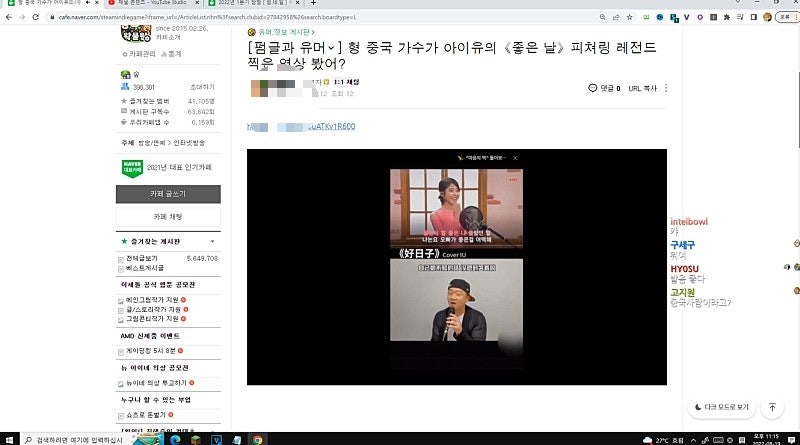Click the intelbowl chat username
This screenshot has width=800, height=445.
click(x=689, y=222)
